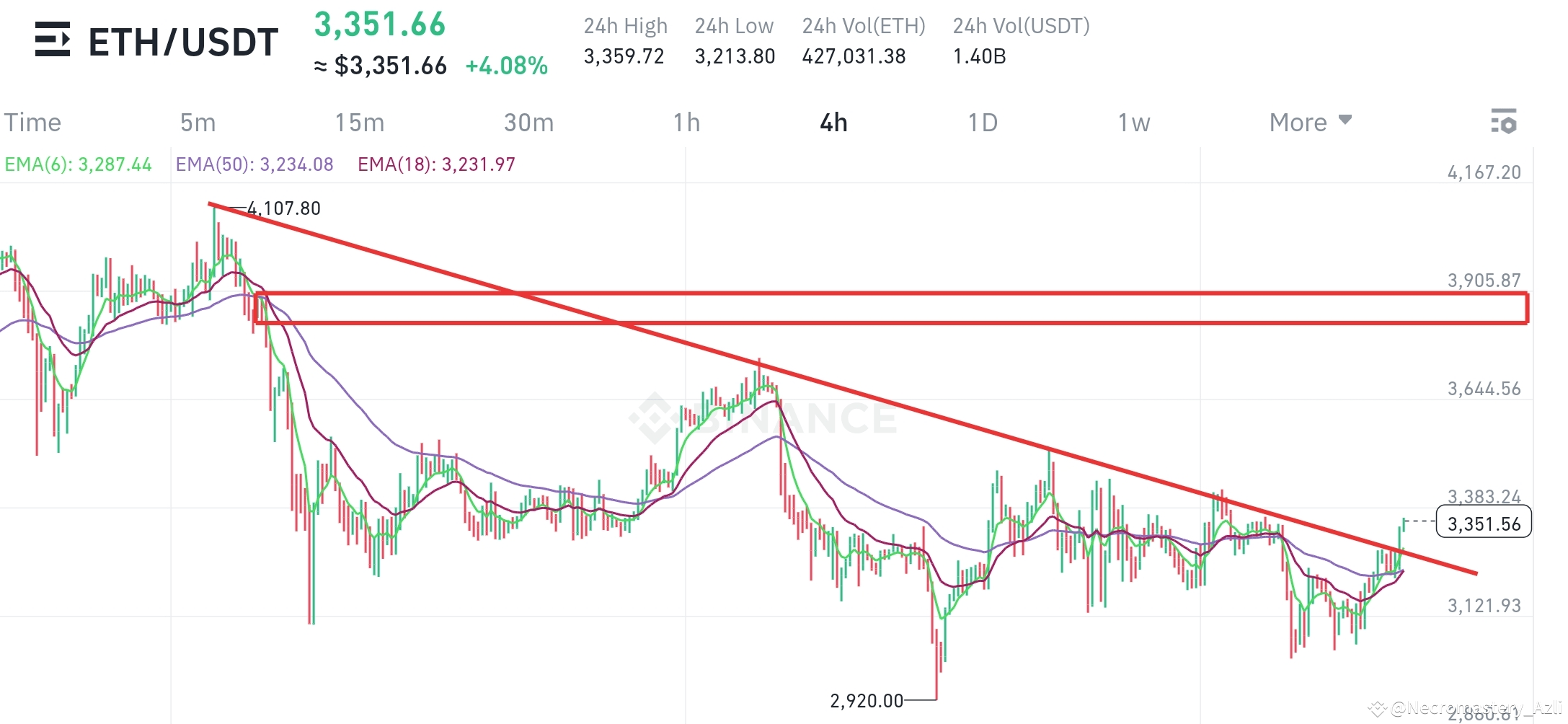The image size is (1568, 724).
Task: Toggle the EMA(18) indicator label
Action: point(435,164)
